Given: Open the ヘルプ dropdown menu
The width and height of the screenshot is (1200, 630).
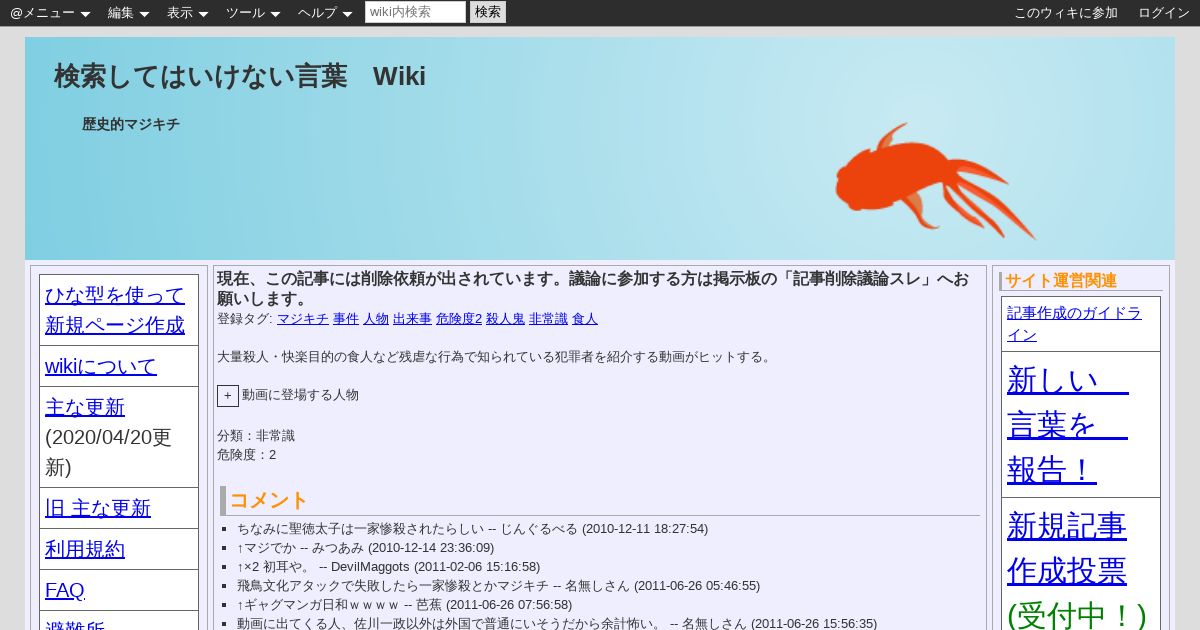Looking at the screenshot, I should coord(325,13).
